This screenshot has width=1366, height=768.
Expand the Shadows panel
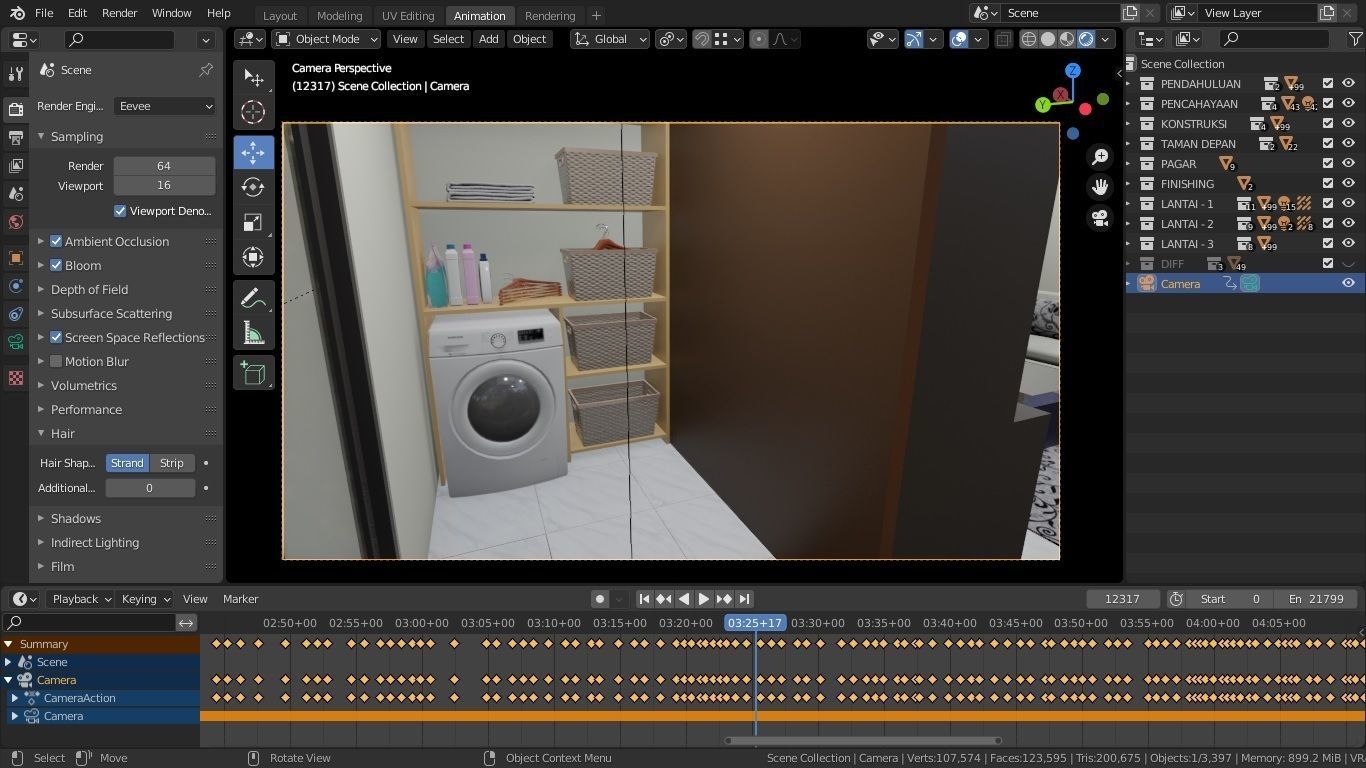click(x=76, y=518)
